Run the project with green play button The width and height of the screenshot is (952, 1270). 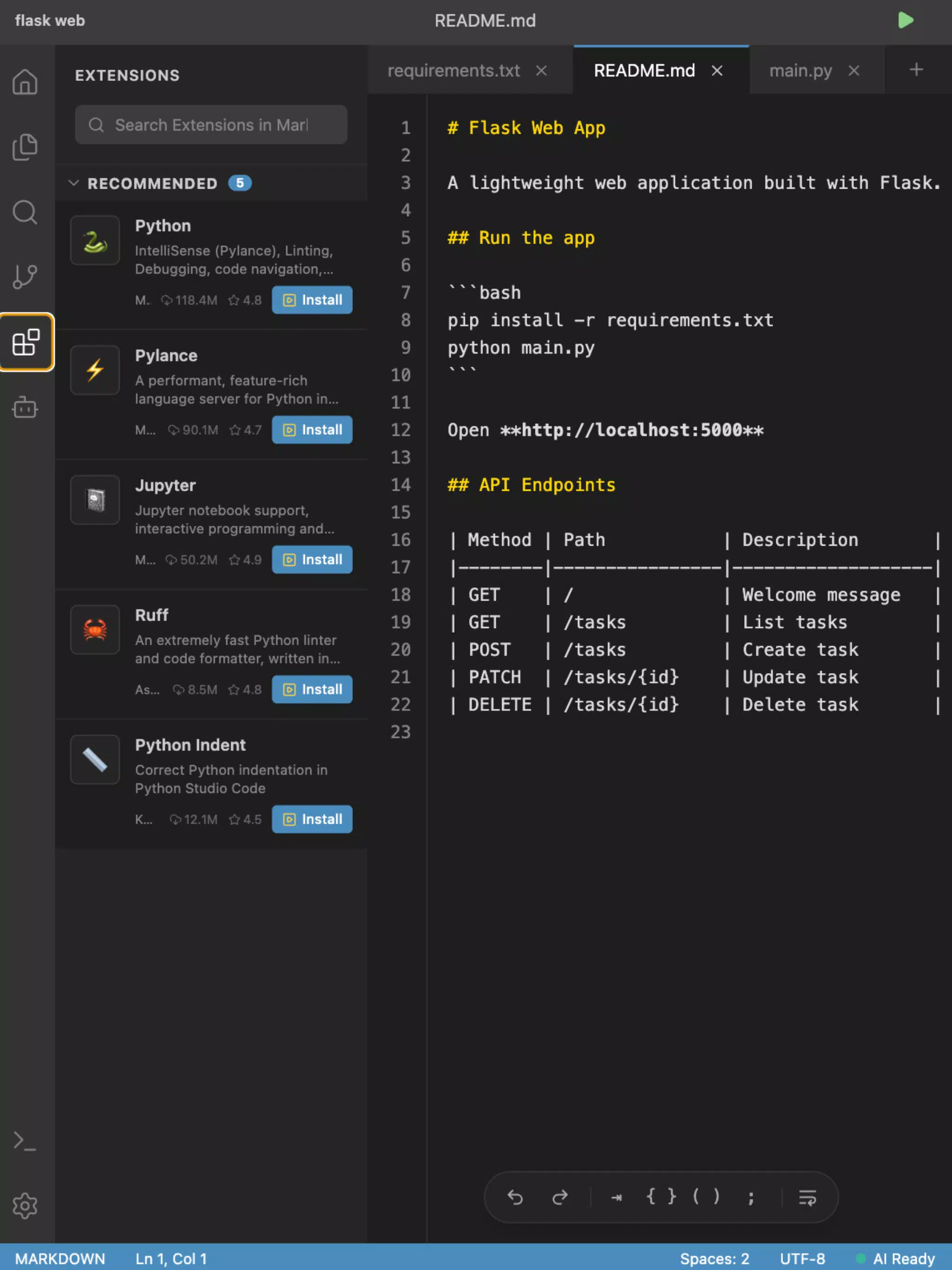[906, 20]
